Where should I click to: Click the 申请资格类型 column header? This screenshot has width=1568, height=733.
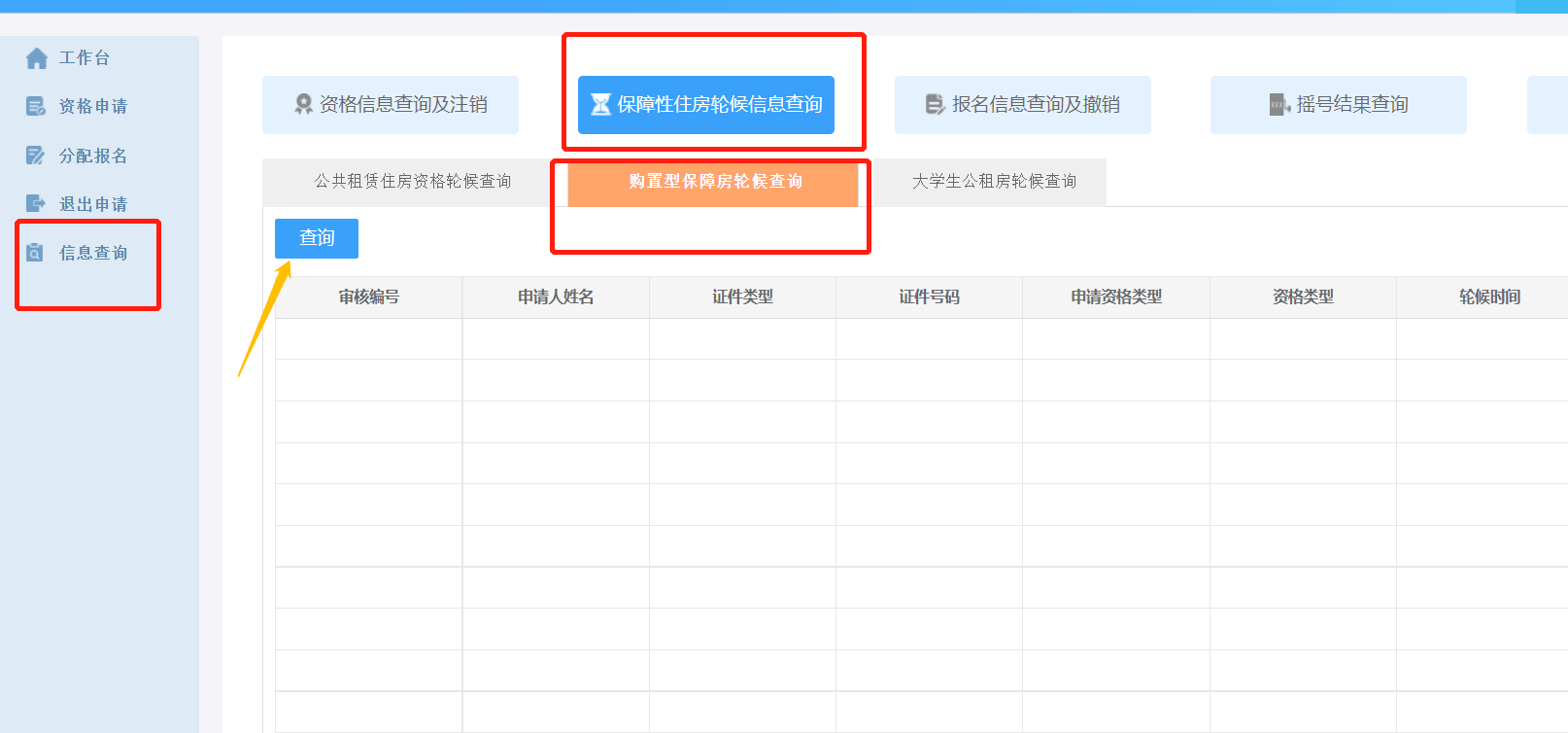tap(1116, 297)
